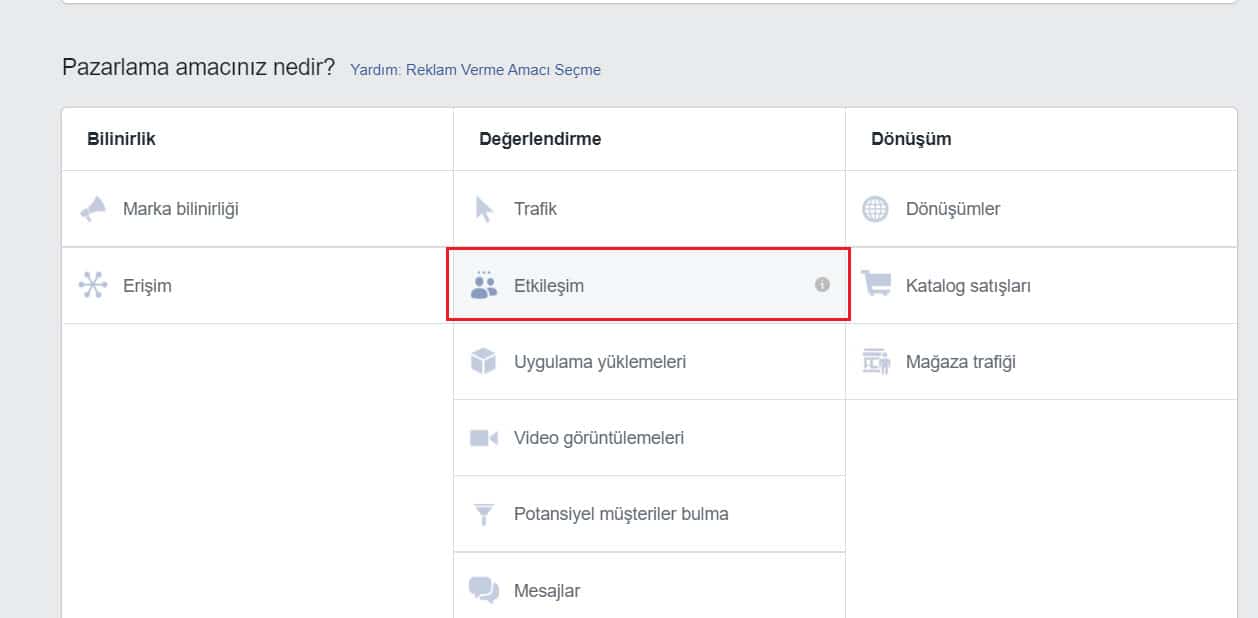The height and width of the screenshot is (618, 1258).
Task: Click the Etkileşim people icon
Action: point(482,285)
